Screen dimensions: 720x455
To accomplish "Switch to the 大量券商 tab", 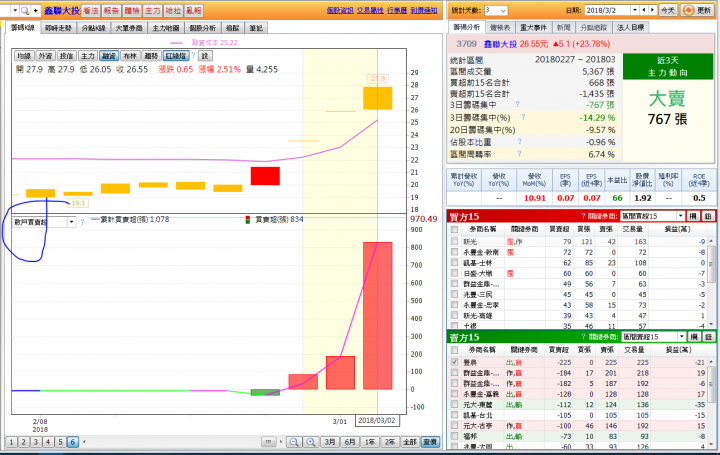I will pos(129,28).
